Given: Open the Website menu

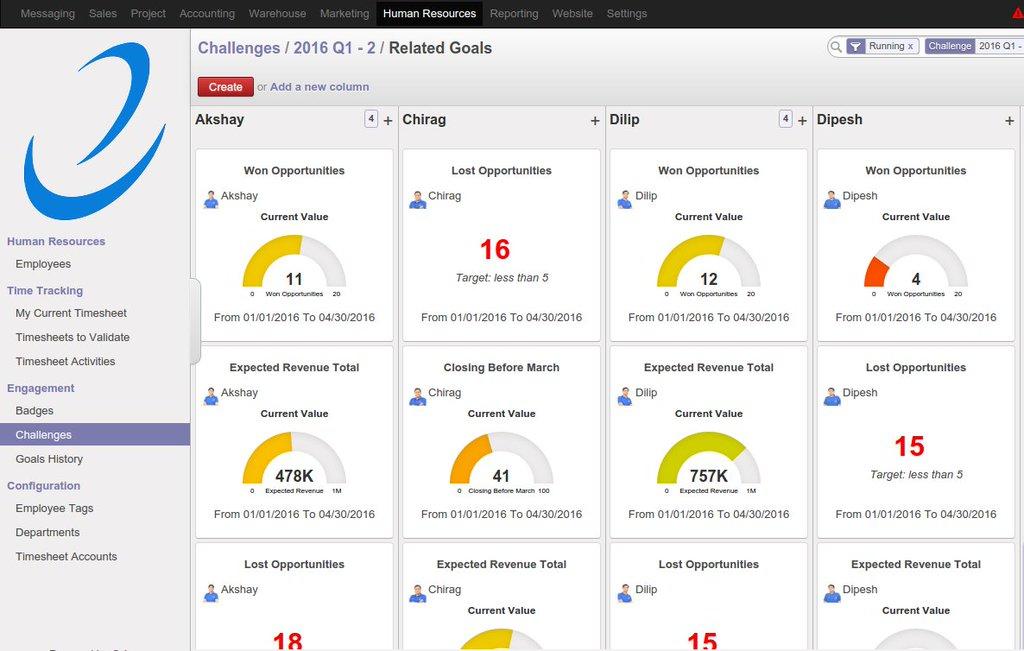Looking at the screenshot, I should [572, 13].
